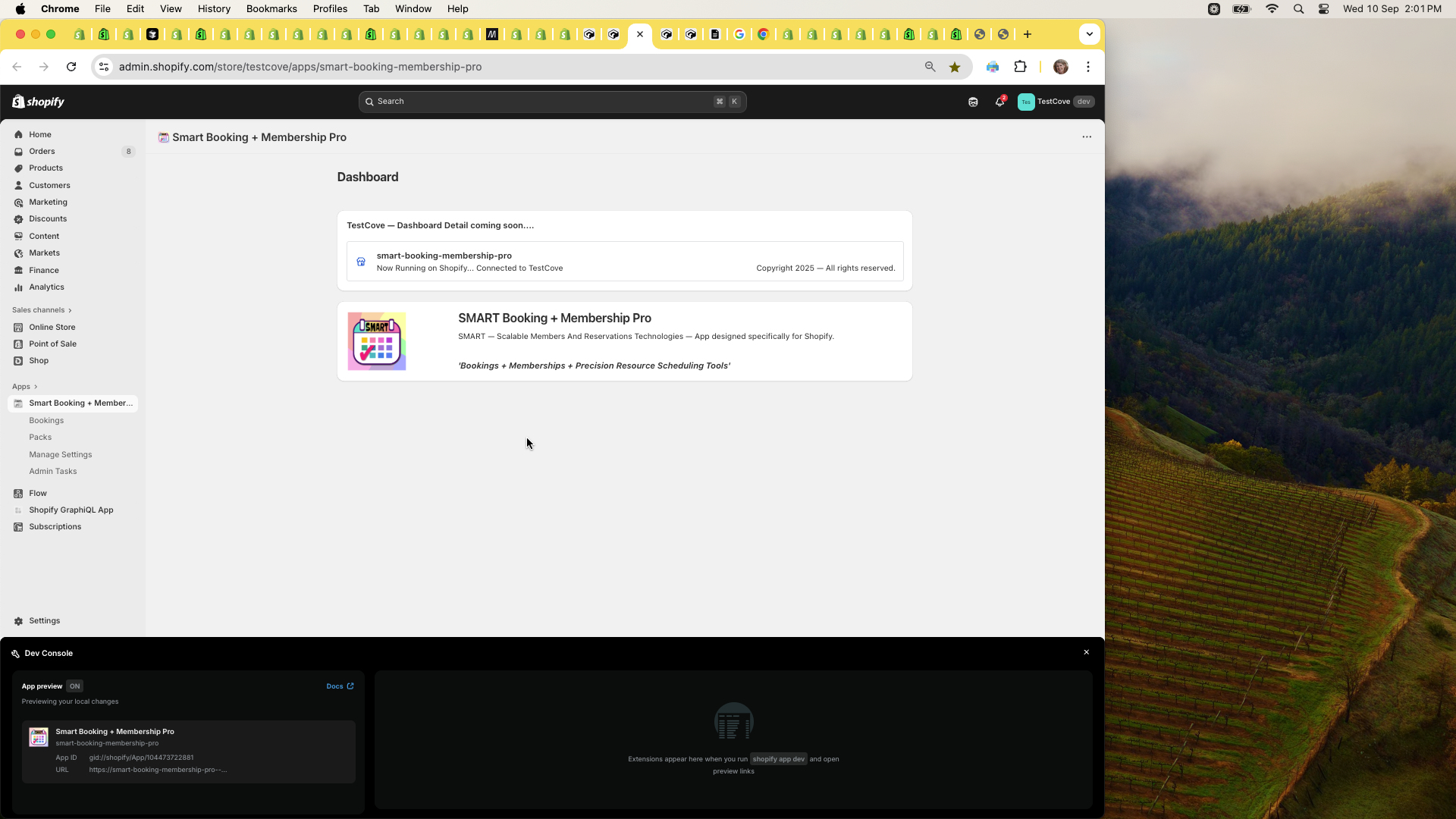
Task: Bookmark page with star icon
Action: click(x=955, y=67)
